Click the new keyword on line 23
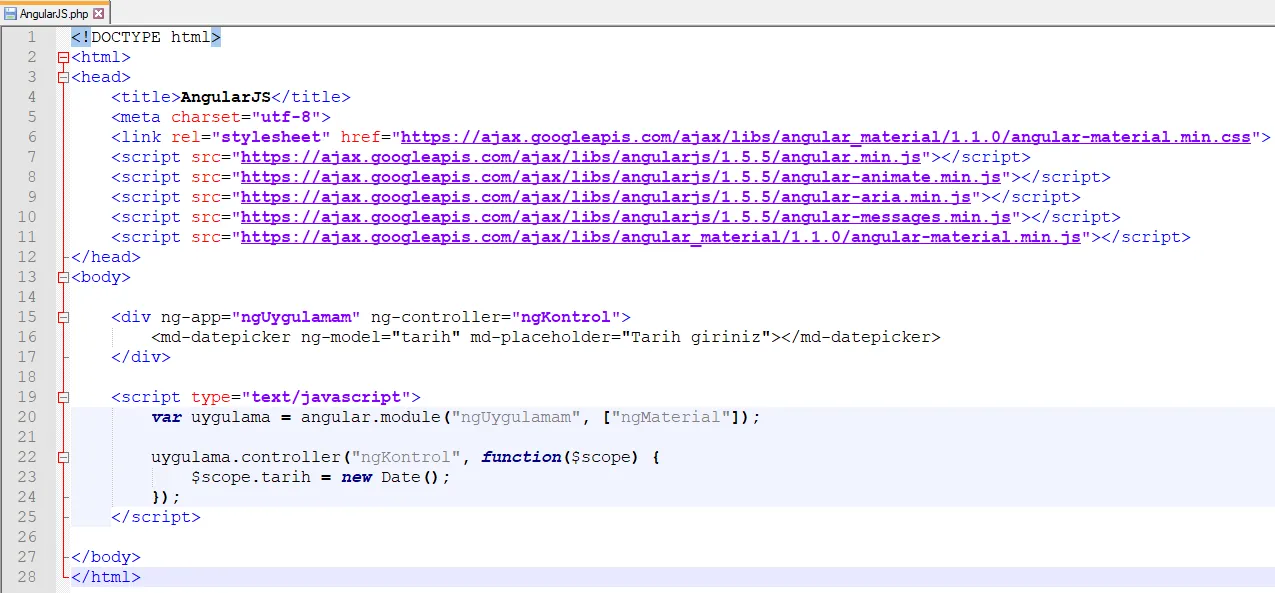The height and width of the screenshot is (593, 1275). [356, 477]
